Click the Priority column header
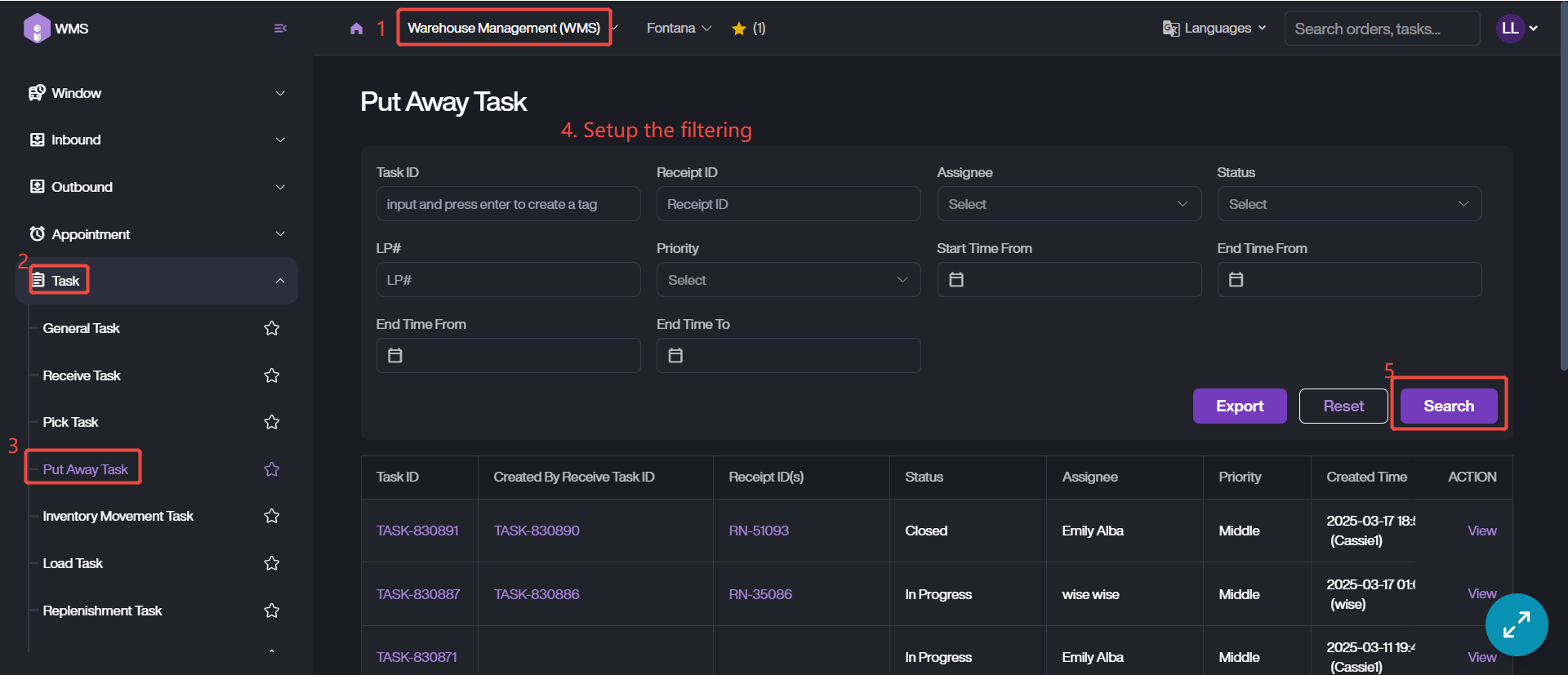1568x675 pixels. click(x=1240, y=477)
